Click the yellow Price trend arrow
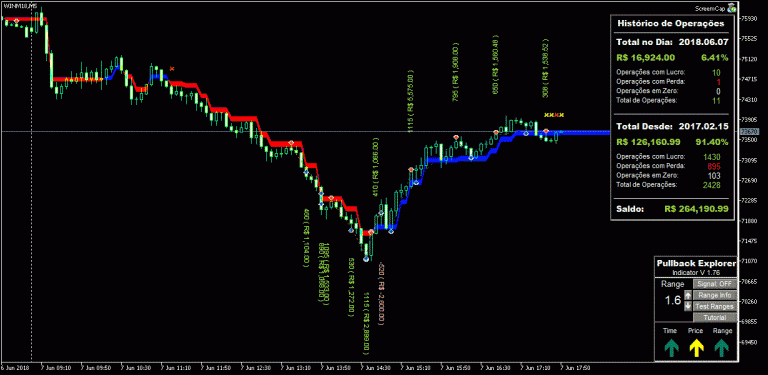 (x=696, y=348)
